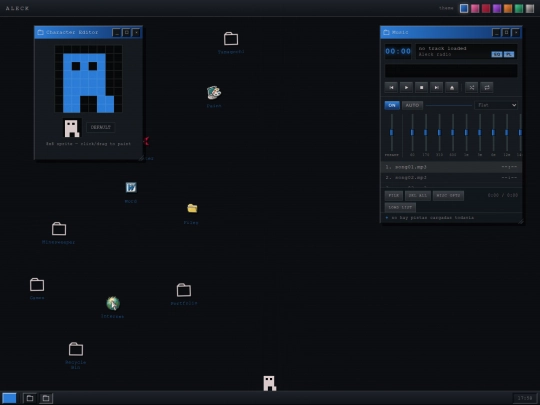The height and width of the screenshot is (405, 540).
Task: Click the eject button in Music
Action: (x=452, y=87)
